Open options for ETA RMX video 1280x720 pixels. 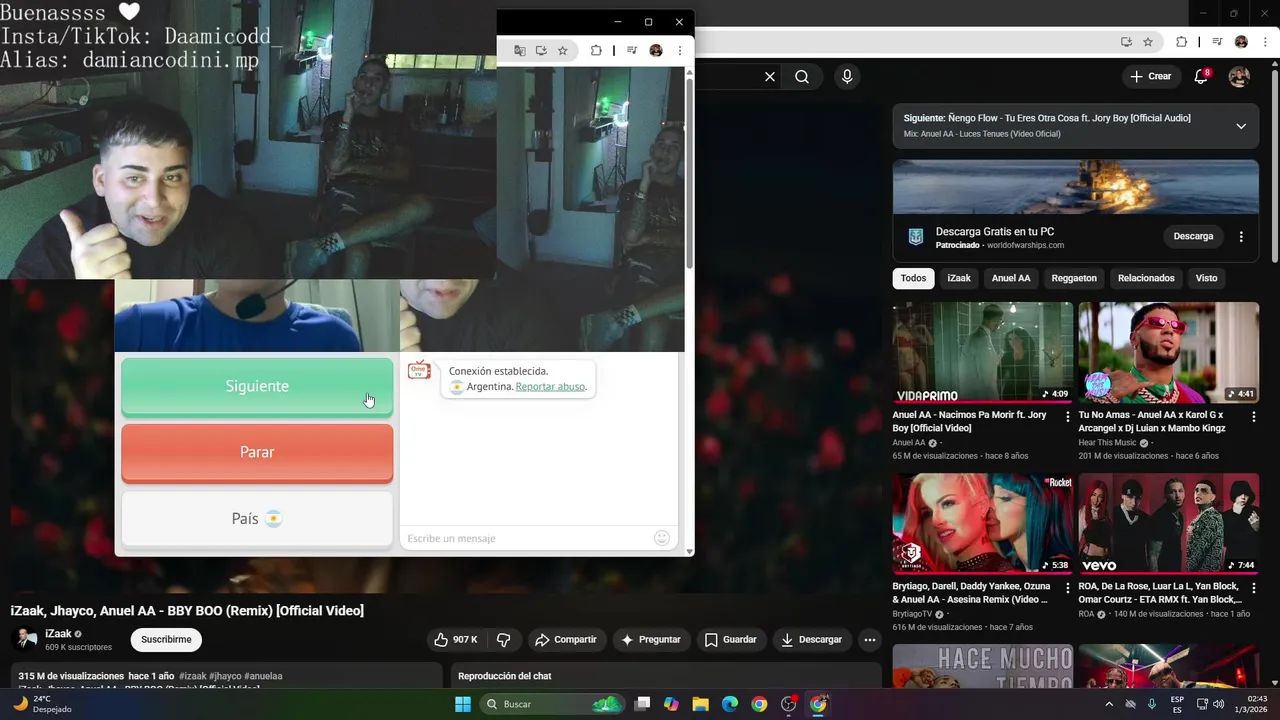coord(1253,587)
